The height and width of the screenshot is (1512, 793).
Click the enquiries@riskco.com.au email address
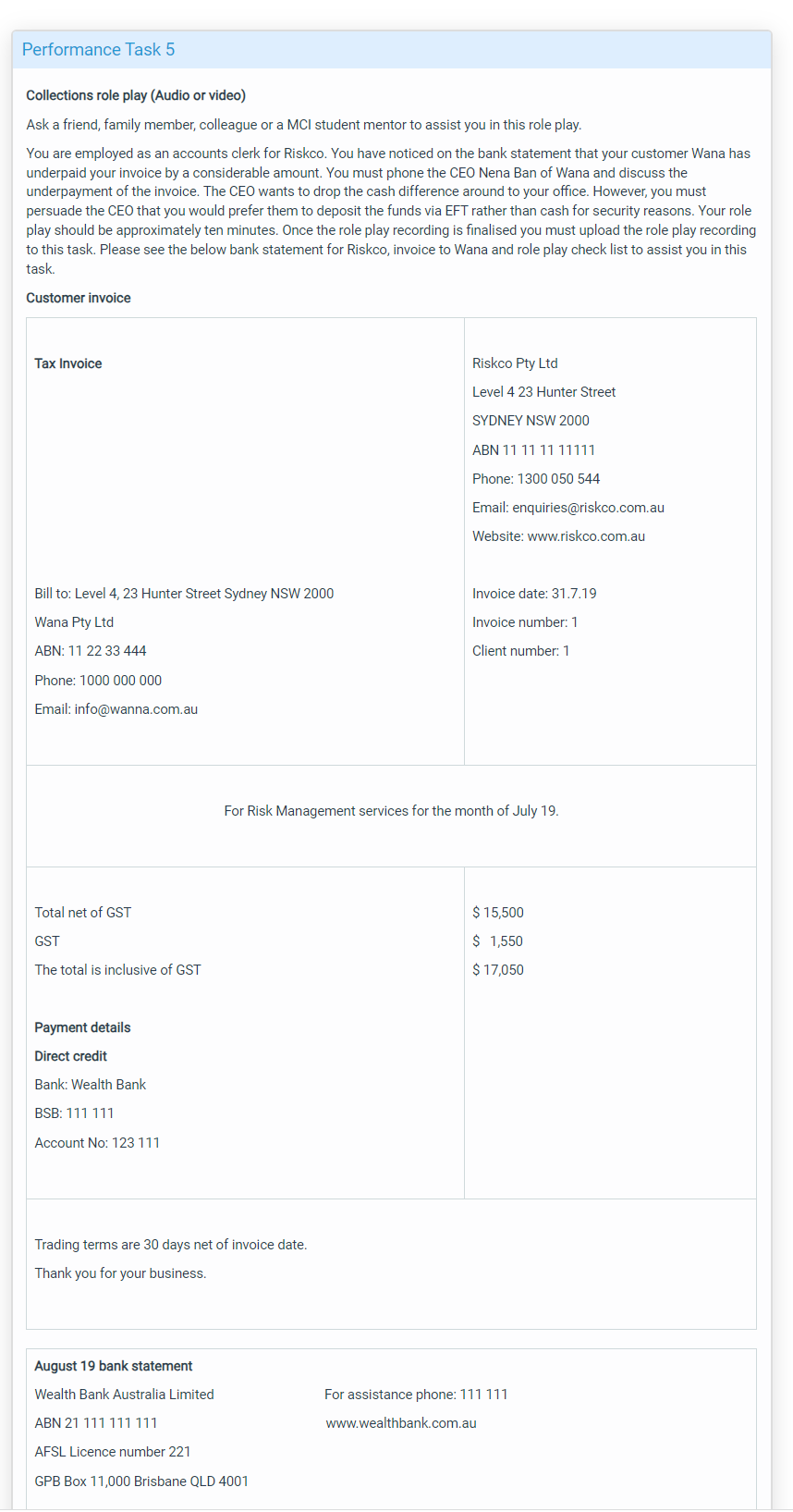click(588, 508)
